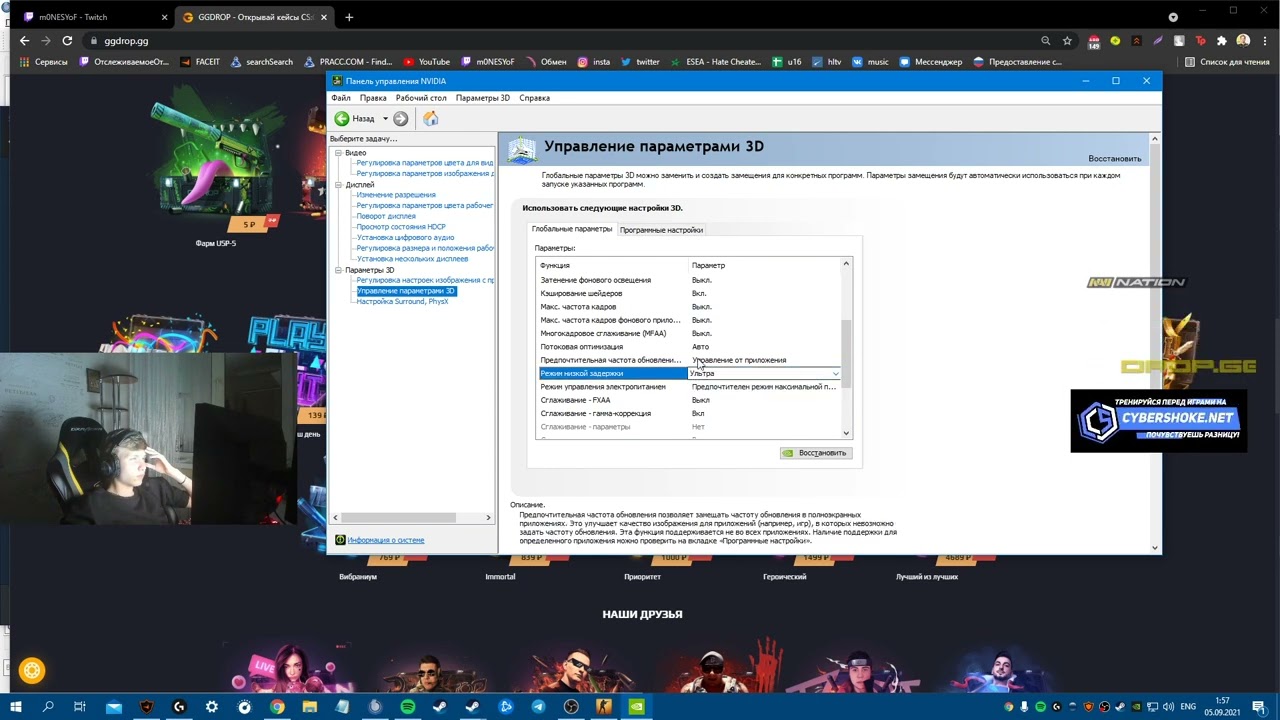Open taskbar search magnifier

[48, 707]
